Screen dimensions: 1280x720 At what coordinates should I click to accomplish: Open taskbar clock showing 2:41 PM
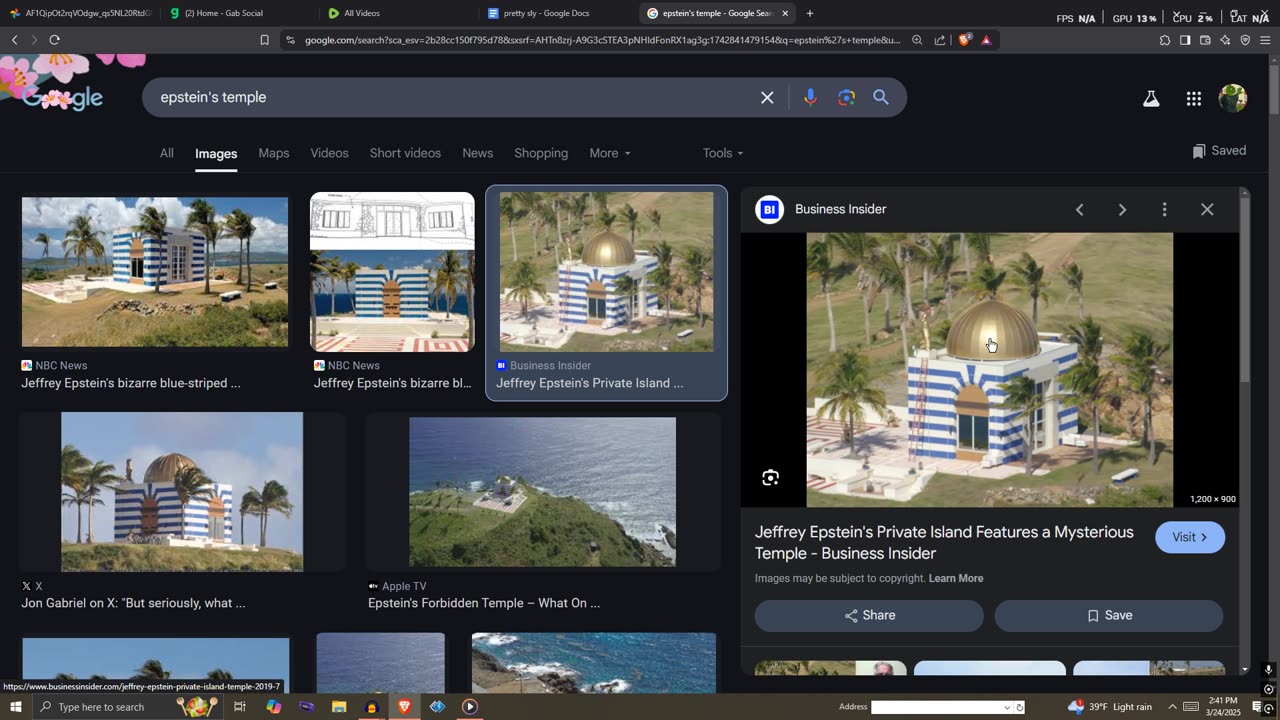[x=1223, y=707]
